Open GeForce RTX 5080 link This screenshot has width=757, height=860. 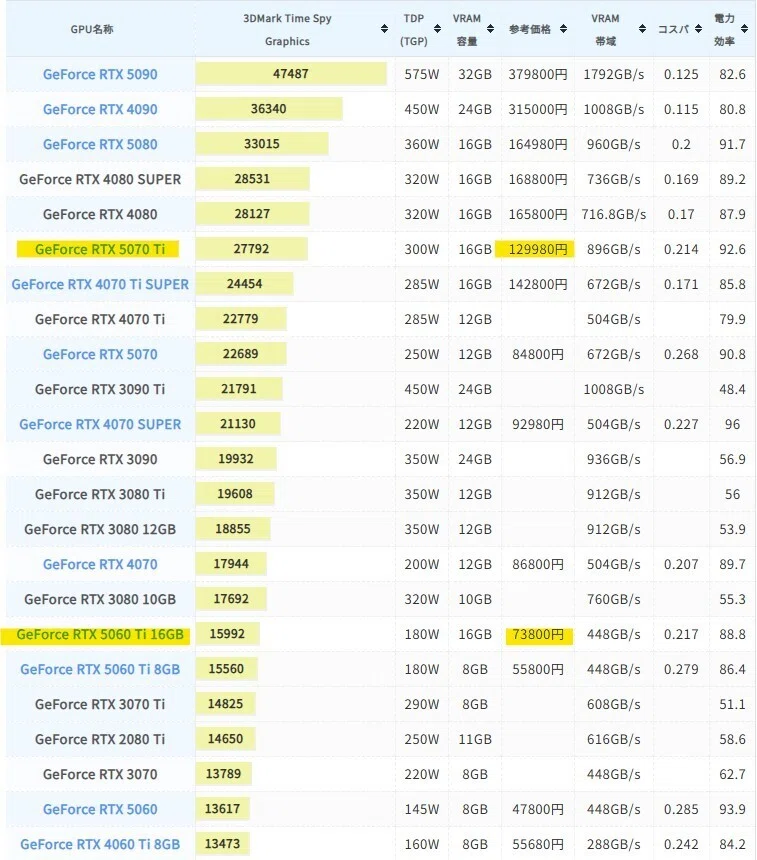coord(100,144)
